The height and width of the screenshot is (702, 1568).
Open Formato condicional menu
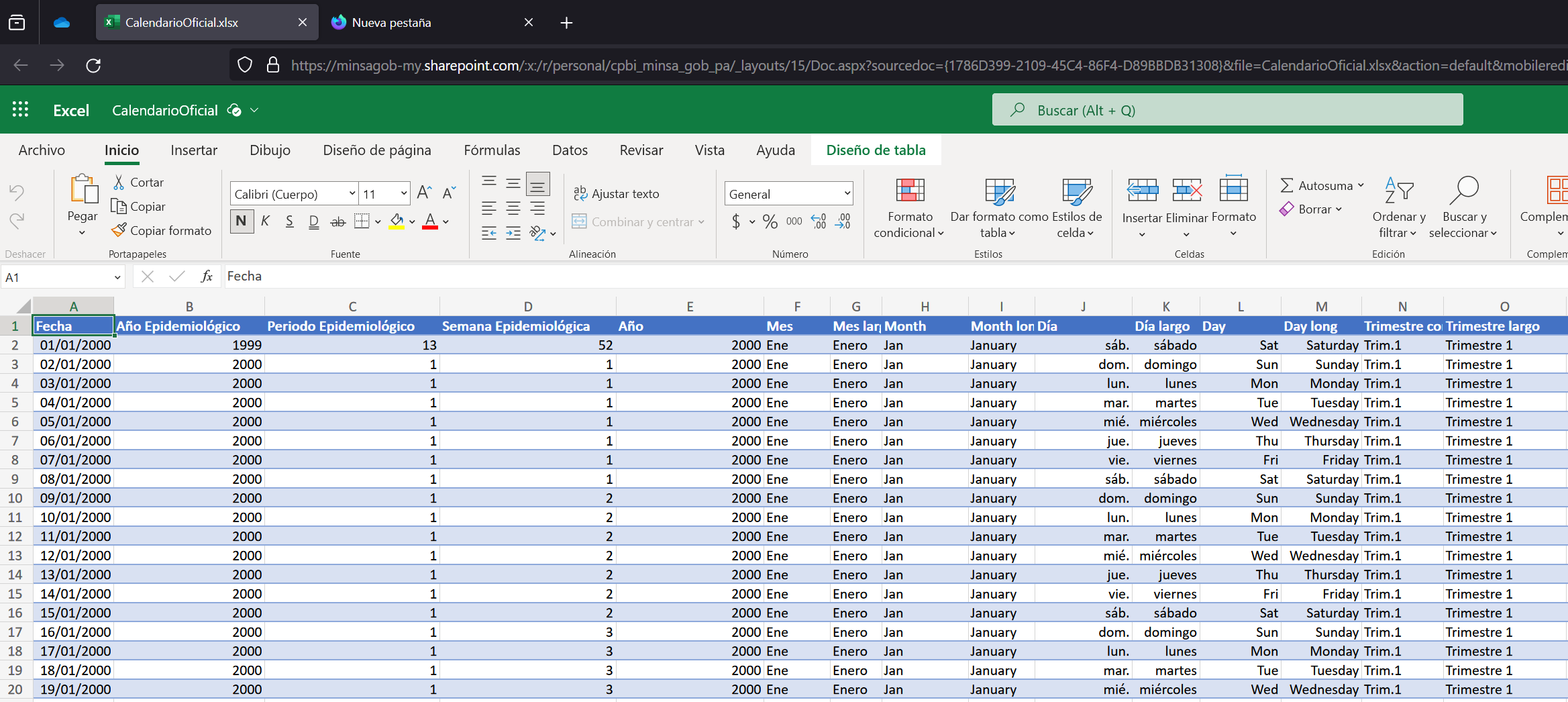910,207
